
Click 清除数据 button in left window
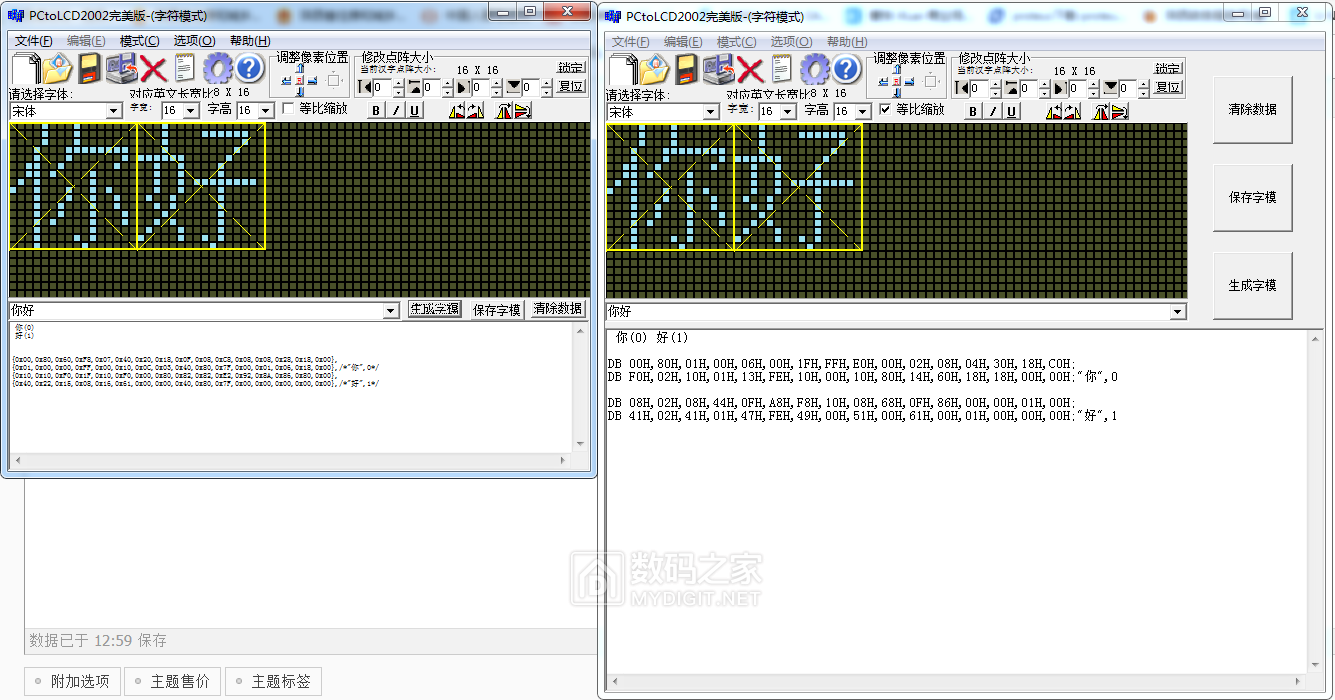coord(557,309)
